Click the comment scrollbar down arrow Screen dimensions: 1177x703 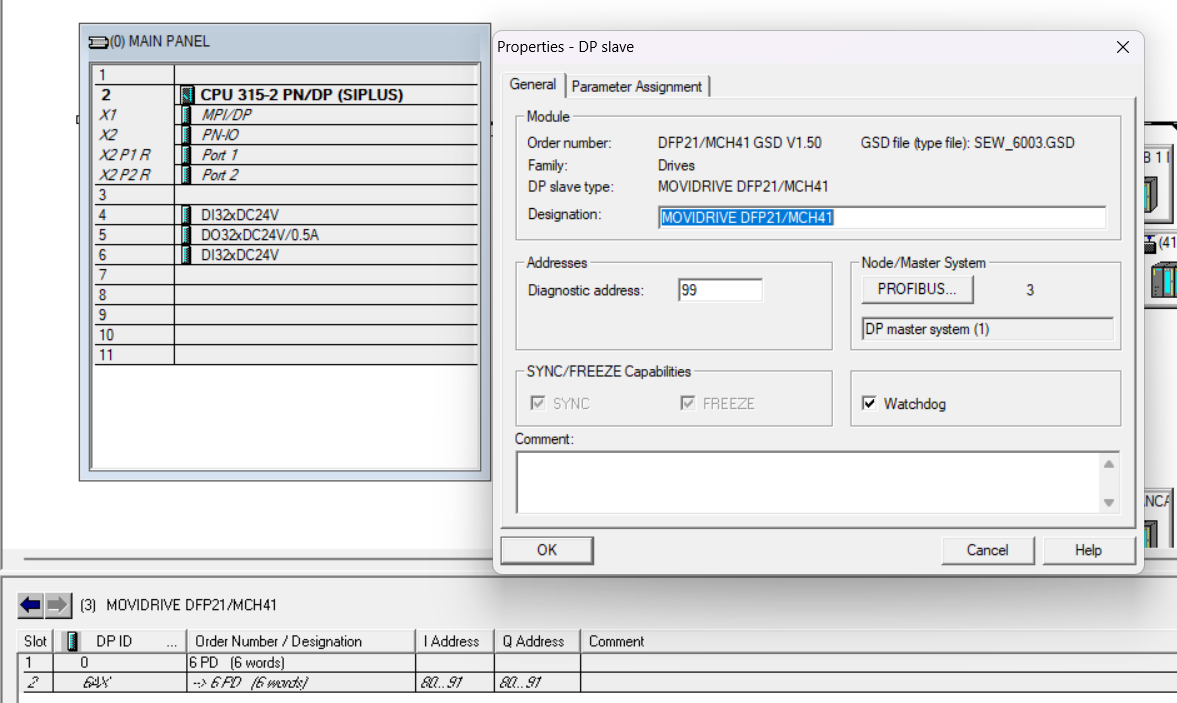click(x=1109, y=503)
